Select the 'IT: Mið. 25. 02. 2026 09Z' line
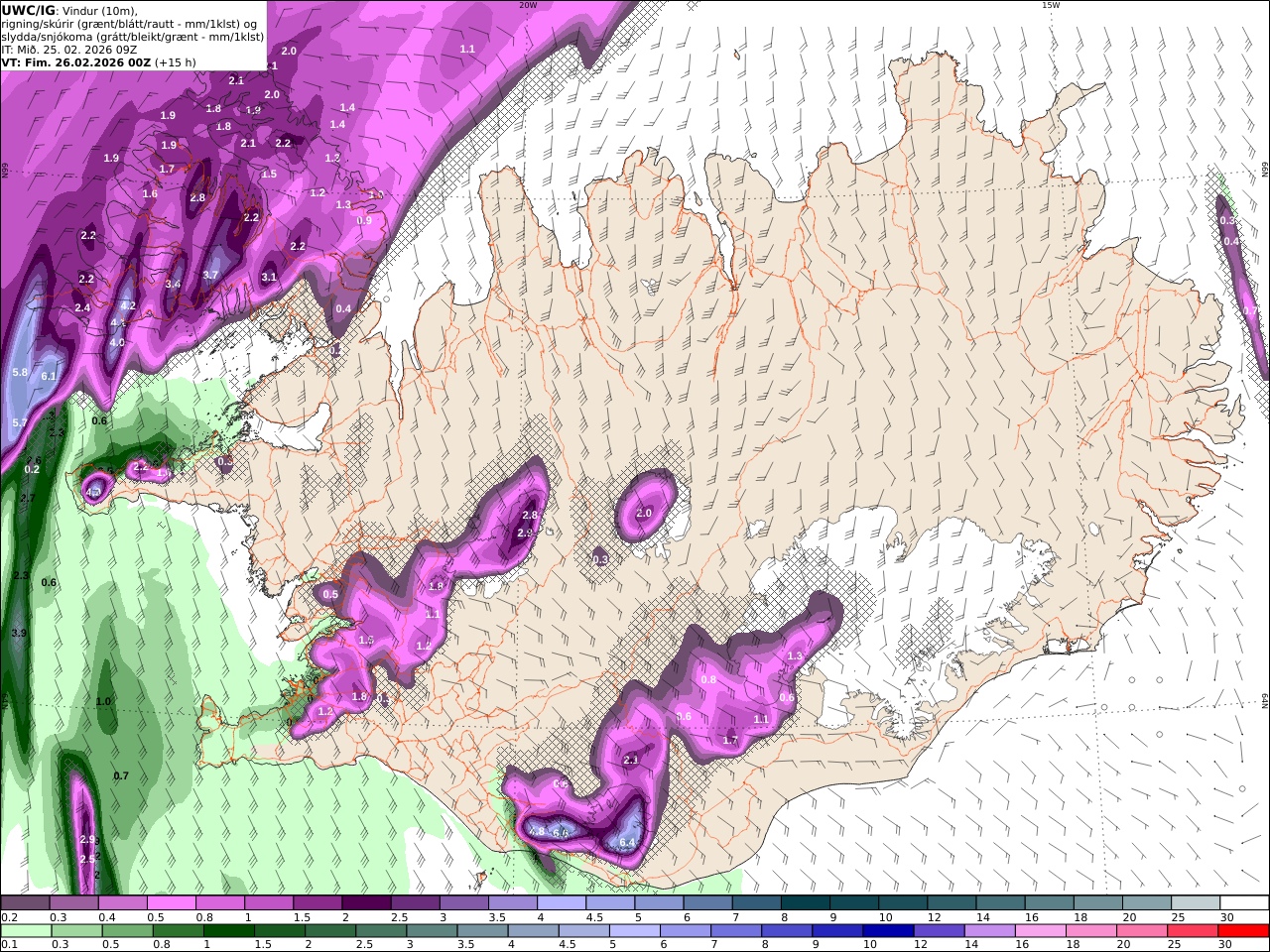 click(x=69, y=50)
